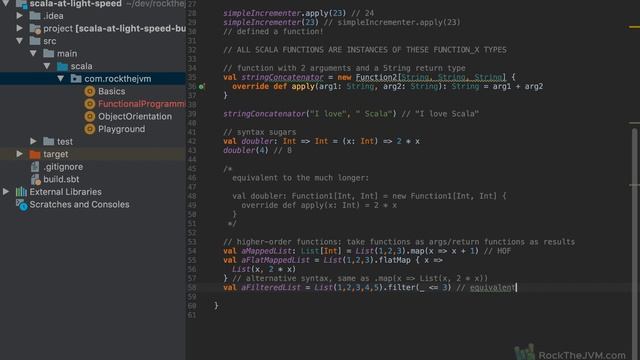Open the FunctionalProgramming file
The height and width of the screenshot is (360, 640).
142,104
